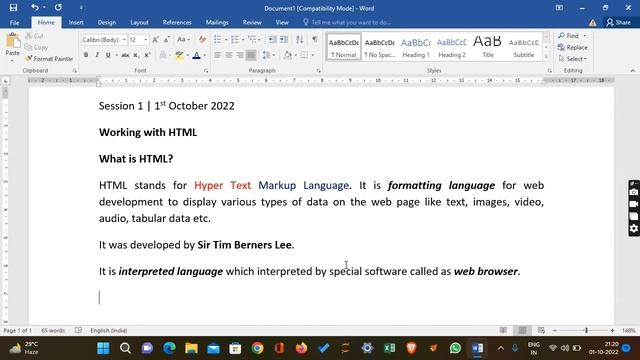
Task: Decrease paragraph indent
Action: (x=272, y=40)
